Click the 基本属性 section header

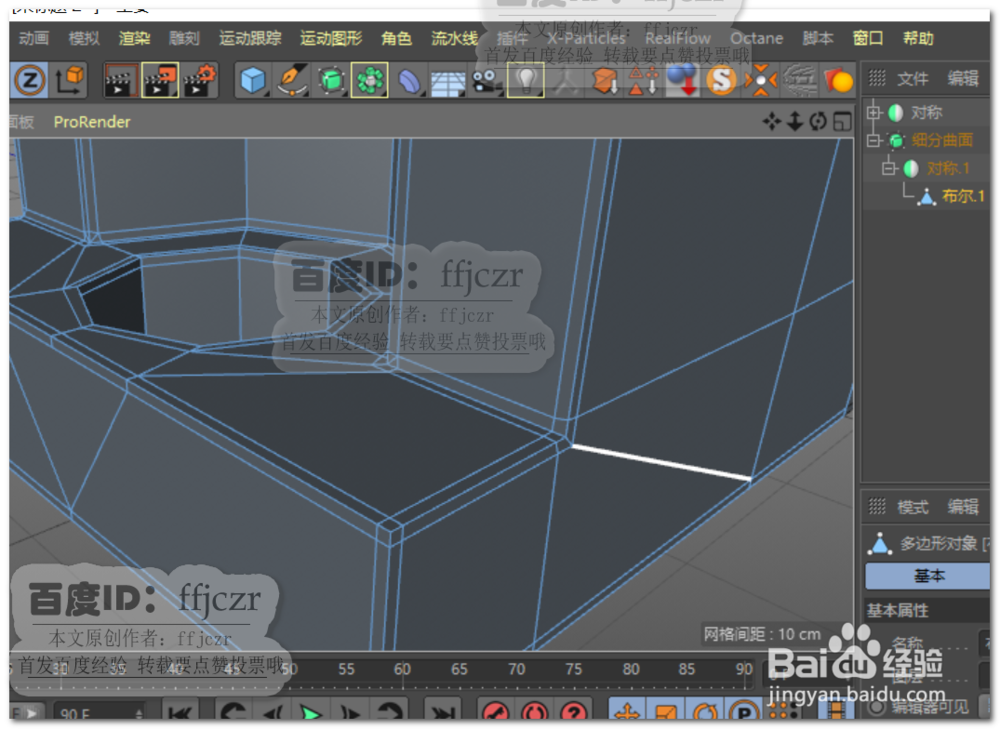[897, 610]
